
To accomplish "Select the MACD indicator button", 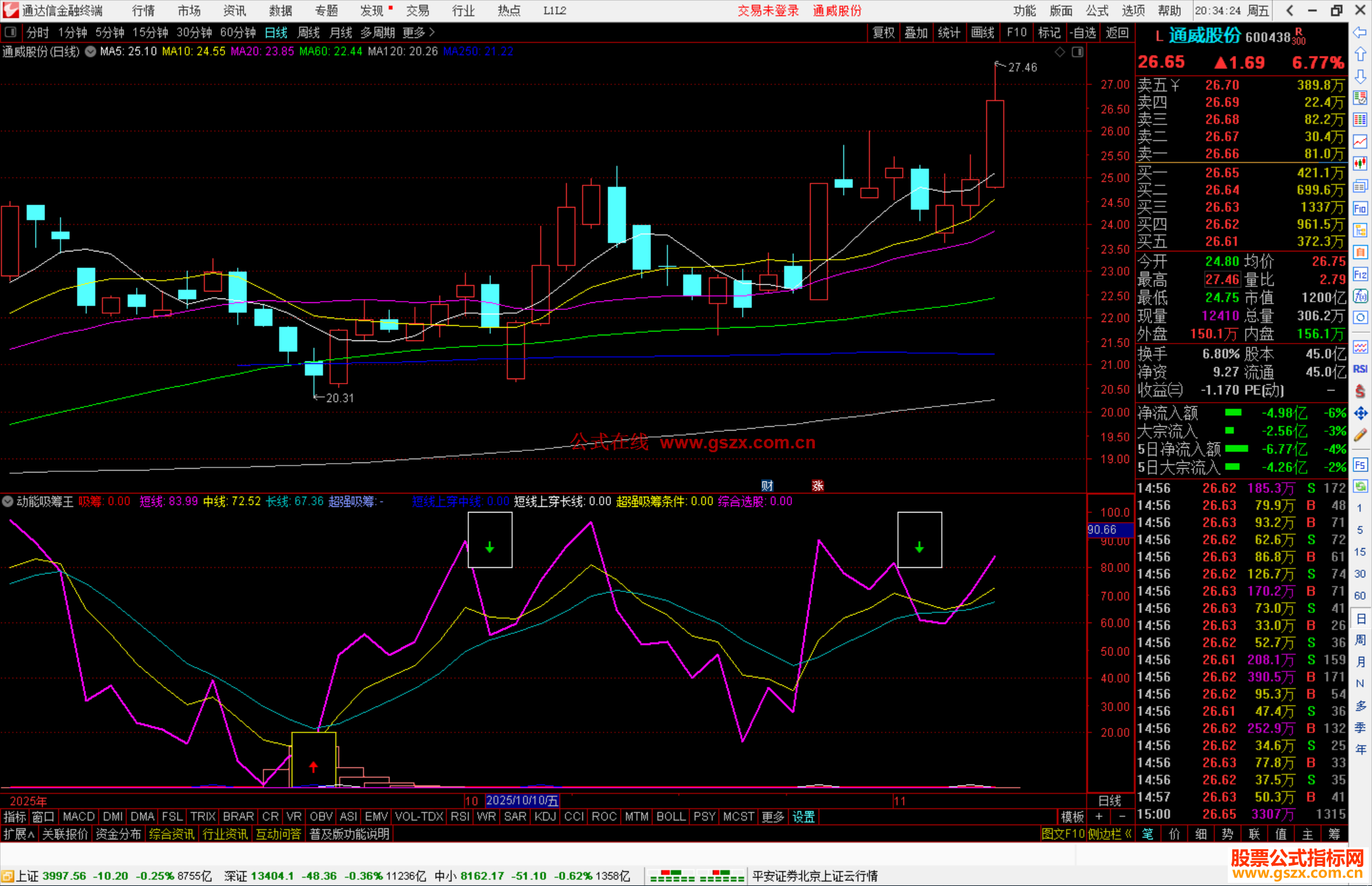I will click(79, 817).
